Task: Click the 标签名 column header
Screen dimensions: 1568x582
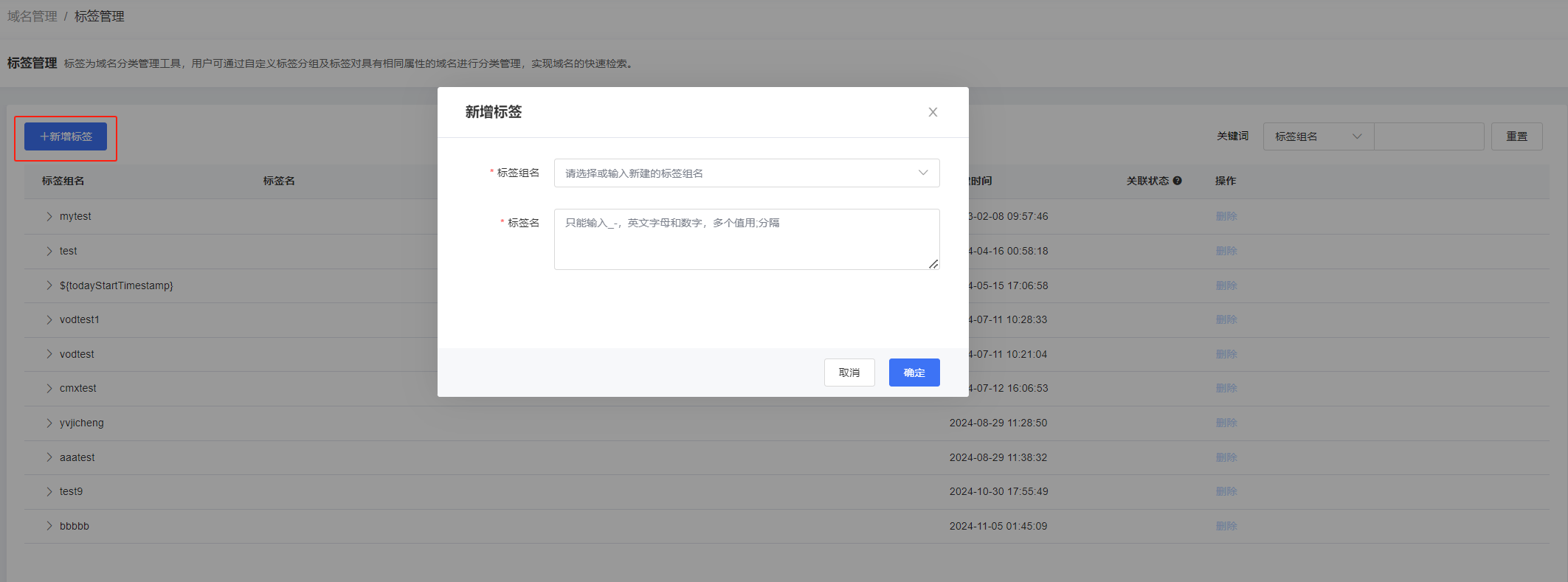Action: click(279, 181)
